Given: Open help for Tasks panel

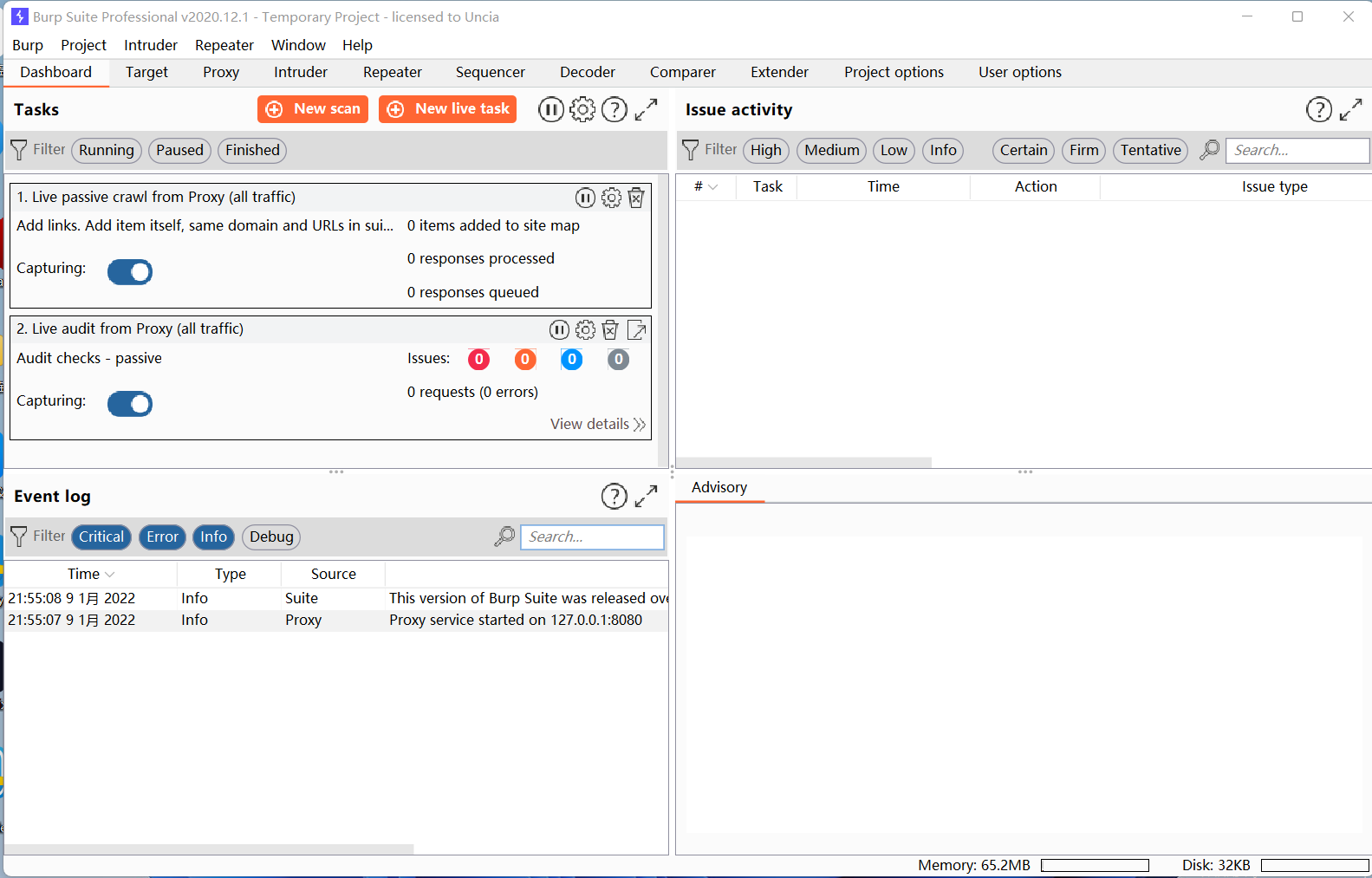Looking at the screenshot, I should point(614,109).
